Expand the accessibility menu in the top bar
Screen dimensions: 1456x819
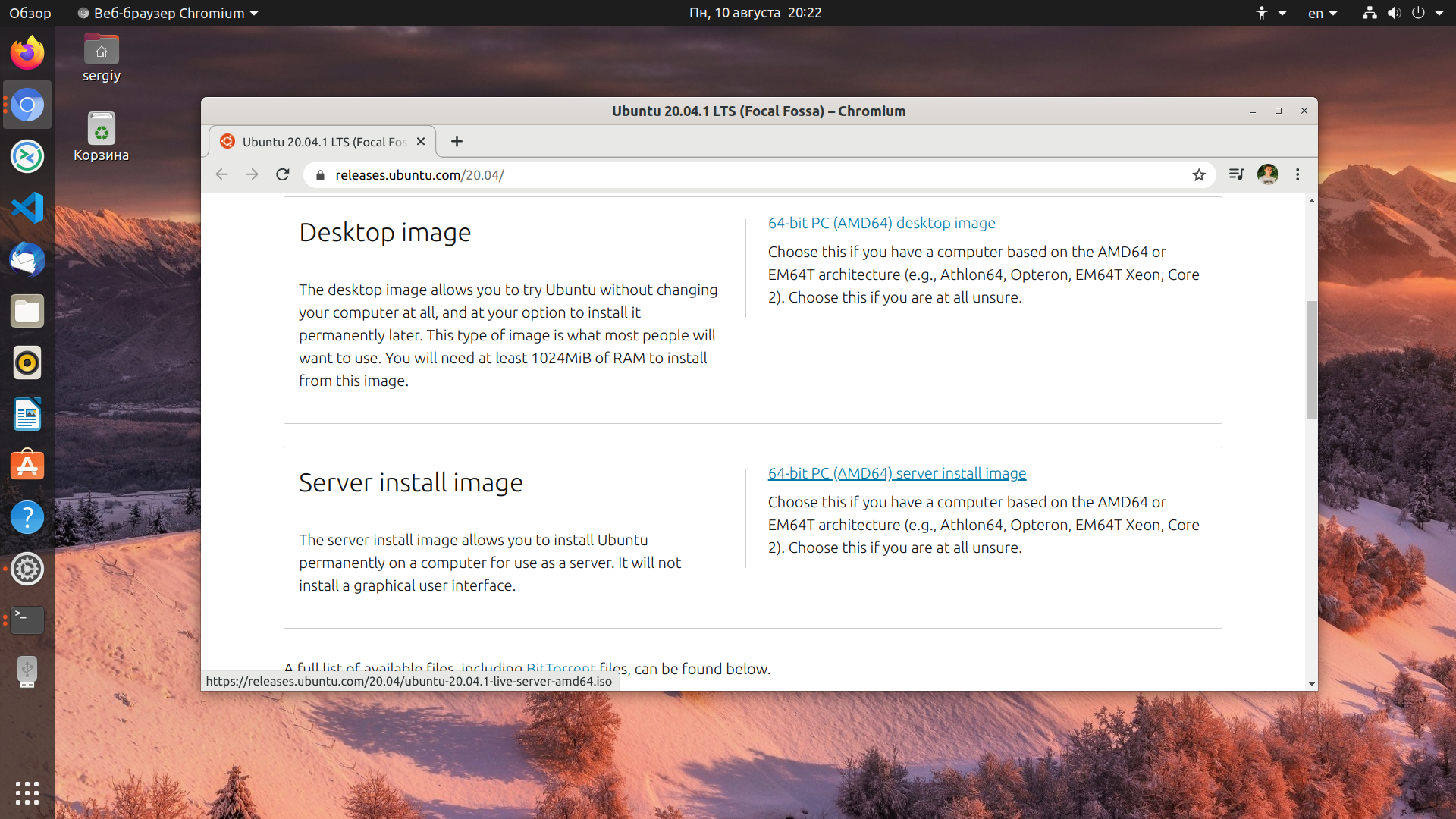pyautogui.click(x=1270, y=13)
